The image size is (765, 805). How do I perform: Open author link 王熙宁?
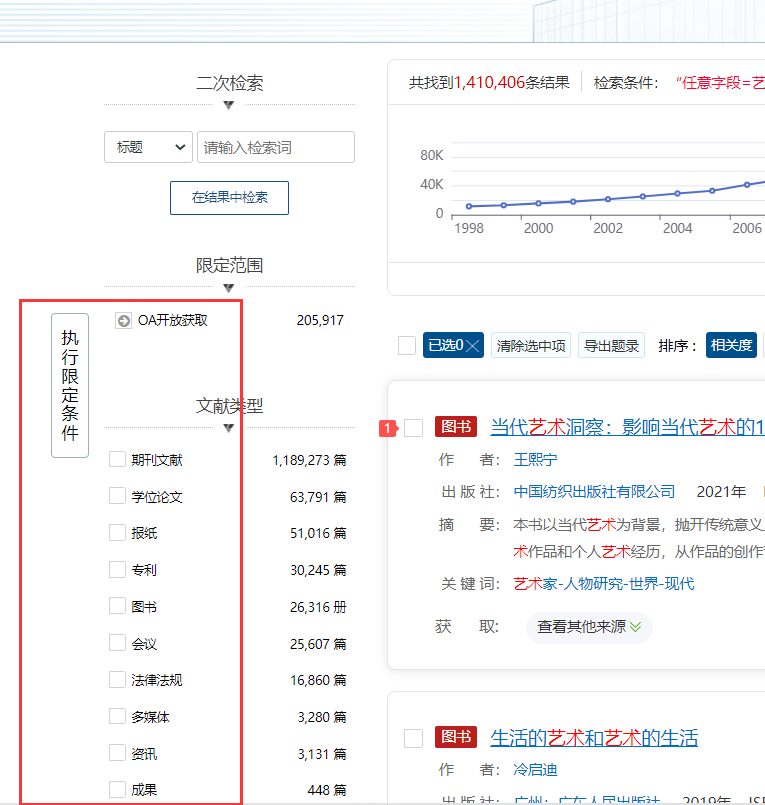point(535,460)
